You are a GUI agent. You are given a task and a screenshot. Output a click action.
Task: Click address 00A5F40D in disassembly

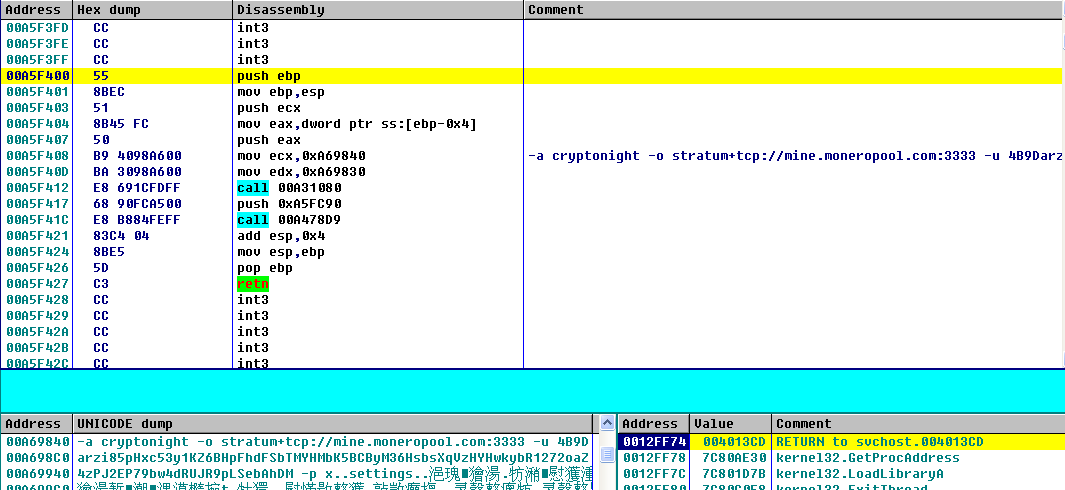click(x=37, y=172)
